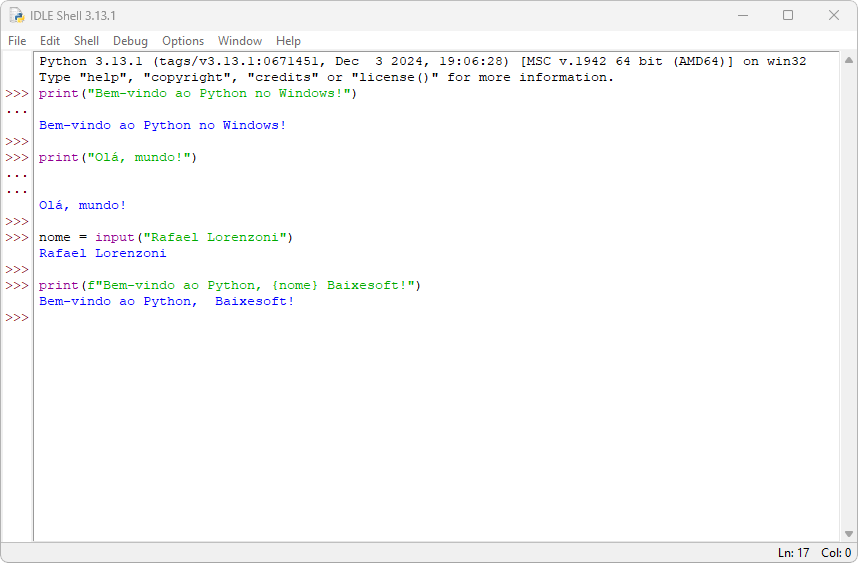
Task: Close the IDLE Shell window
Action: (834, 15)
